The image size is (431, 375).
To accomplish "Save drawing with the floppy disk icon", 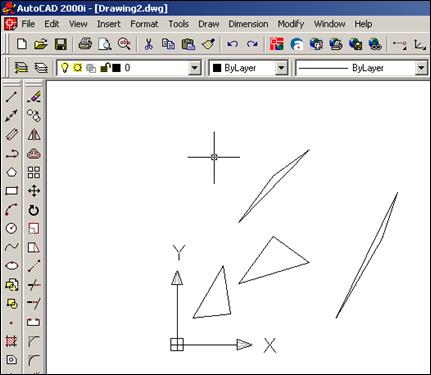I will coord(61,44).
